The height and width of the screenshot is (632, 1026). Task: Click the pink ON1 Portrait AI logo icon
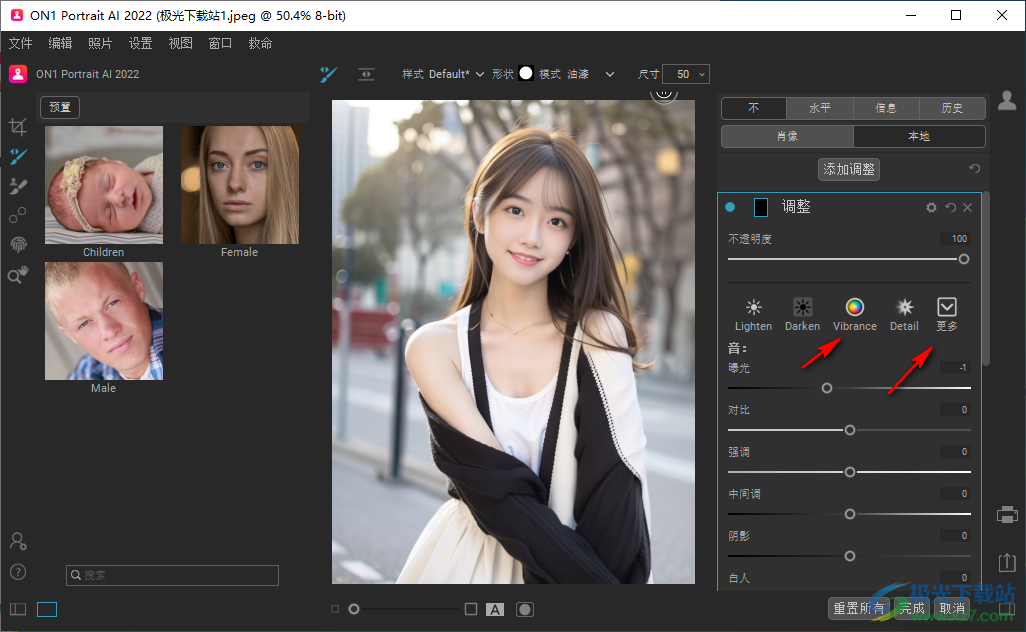pos(18,74)
